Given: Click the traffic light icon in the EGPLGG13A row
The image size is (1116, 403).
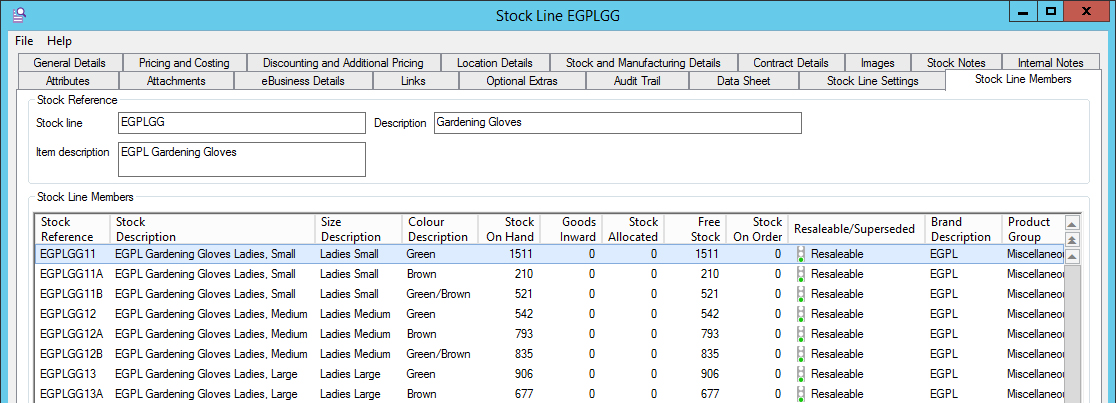Looking at the screenshot, I should [801, 394].
